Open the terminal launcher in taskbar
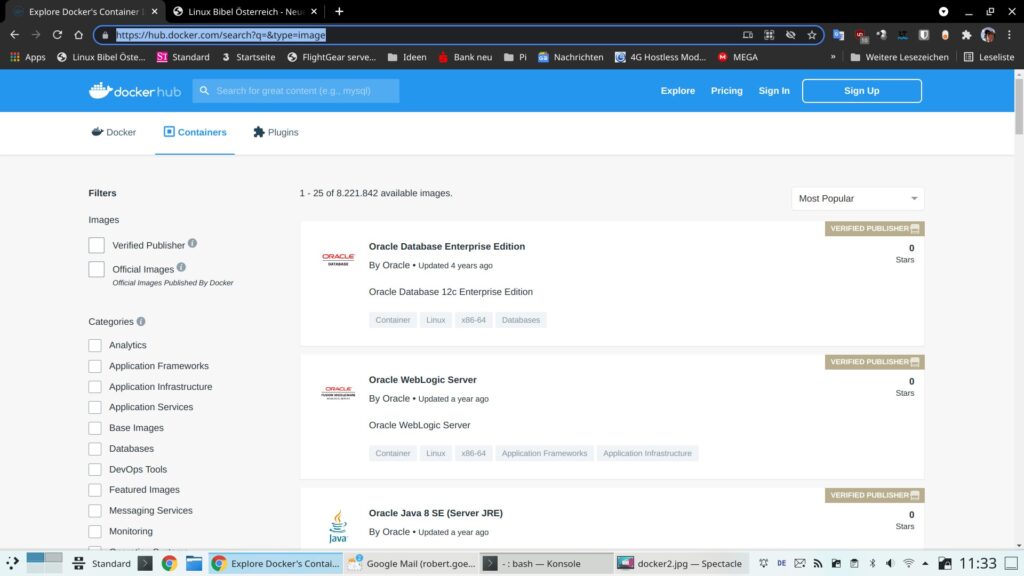 (145, 563)
